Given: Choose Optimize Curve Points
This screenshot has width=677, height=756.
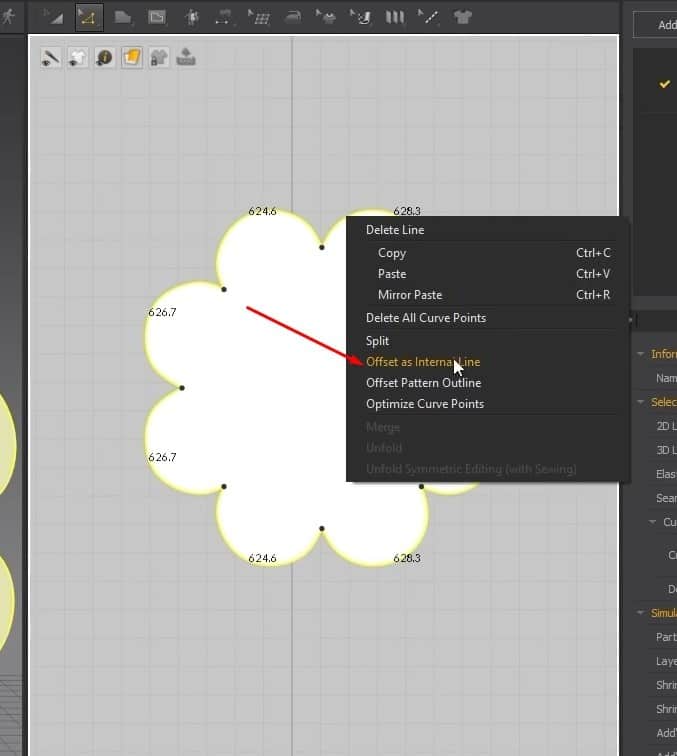Looking at the screenshot, I should (x=425, y=404).
